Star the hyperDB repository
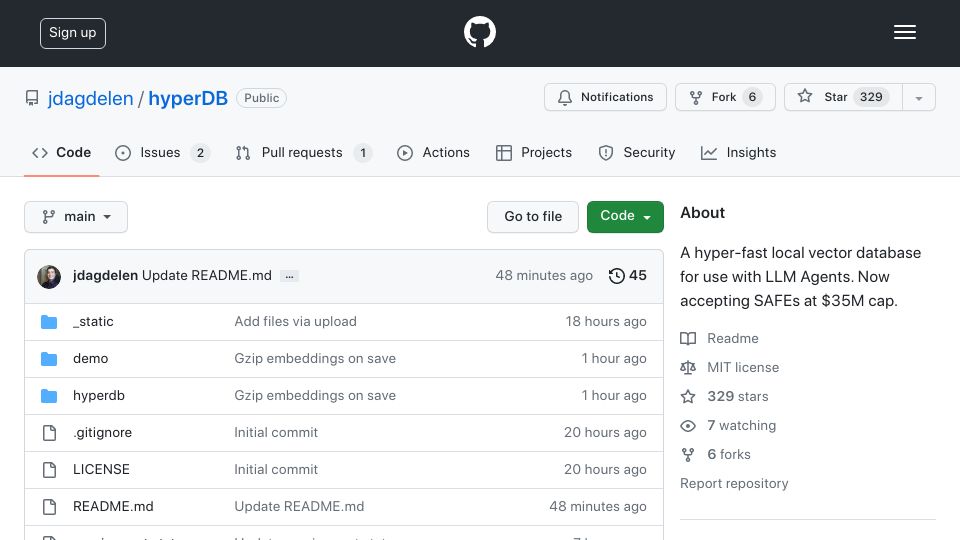Image resolution: width=960 pixels, height=540 pixels. pos(843,97)
